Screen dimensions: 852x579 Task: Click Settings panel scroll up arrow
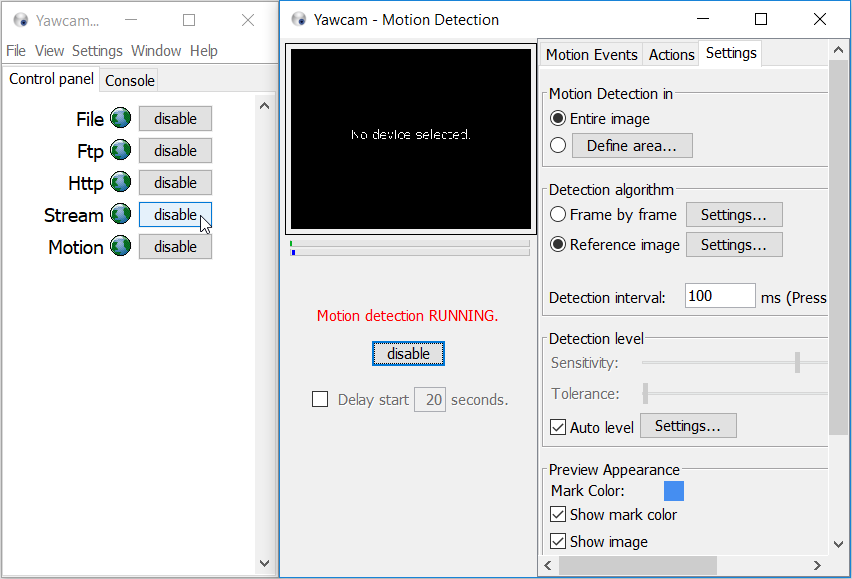coord(838,50)
